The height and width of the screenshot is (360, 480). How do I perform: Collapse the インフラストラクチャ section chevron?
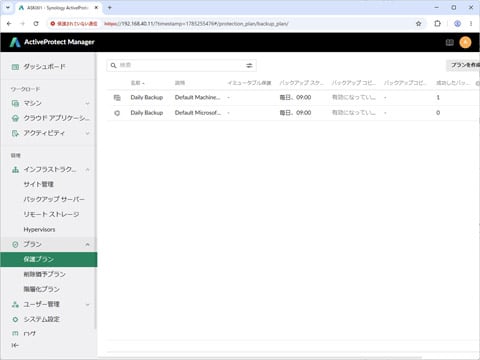point(87,170)
